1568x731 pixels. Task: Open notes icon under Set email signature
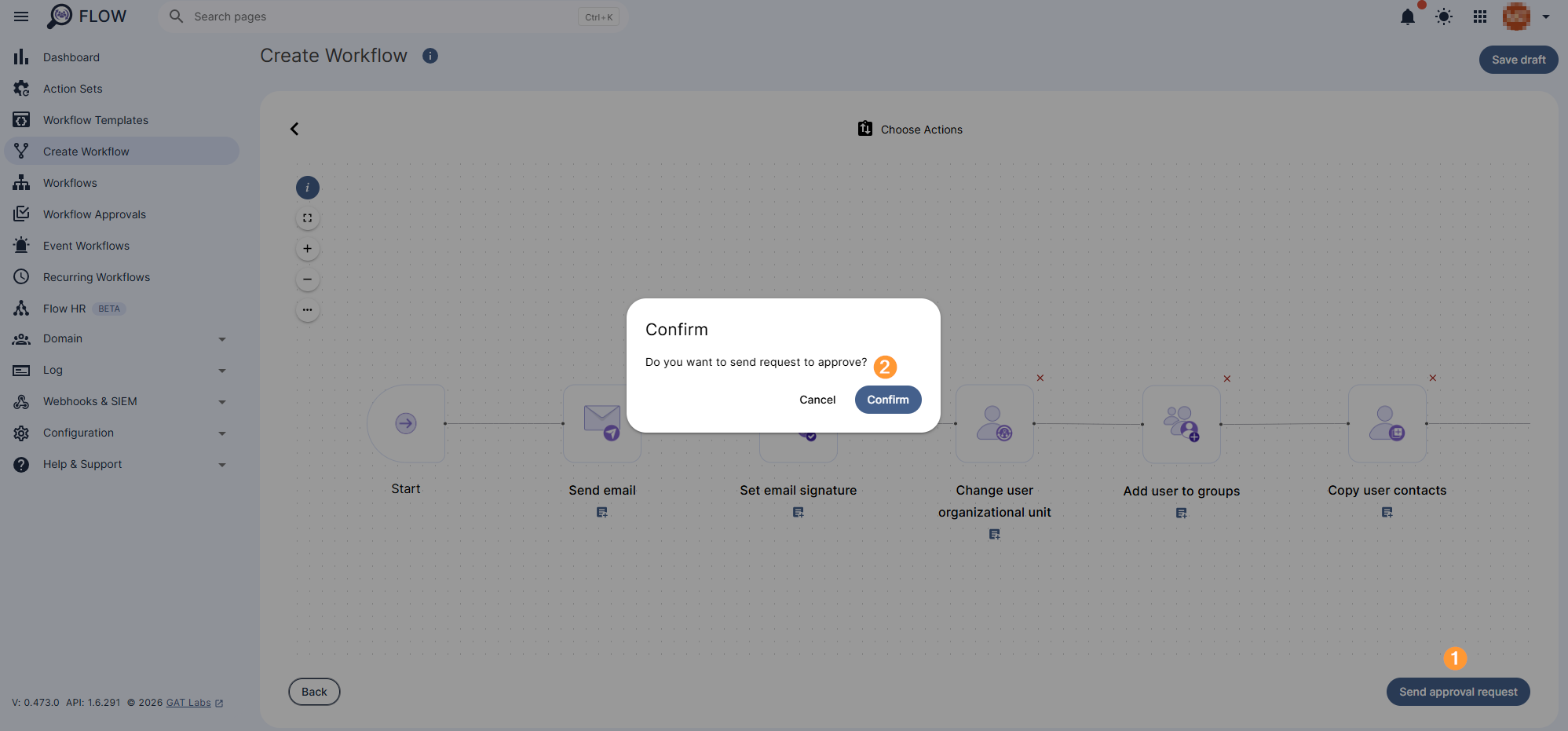point(799,513)
